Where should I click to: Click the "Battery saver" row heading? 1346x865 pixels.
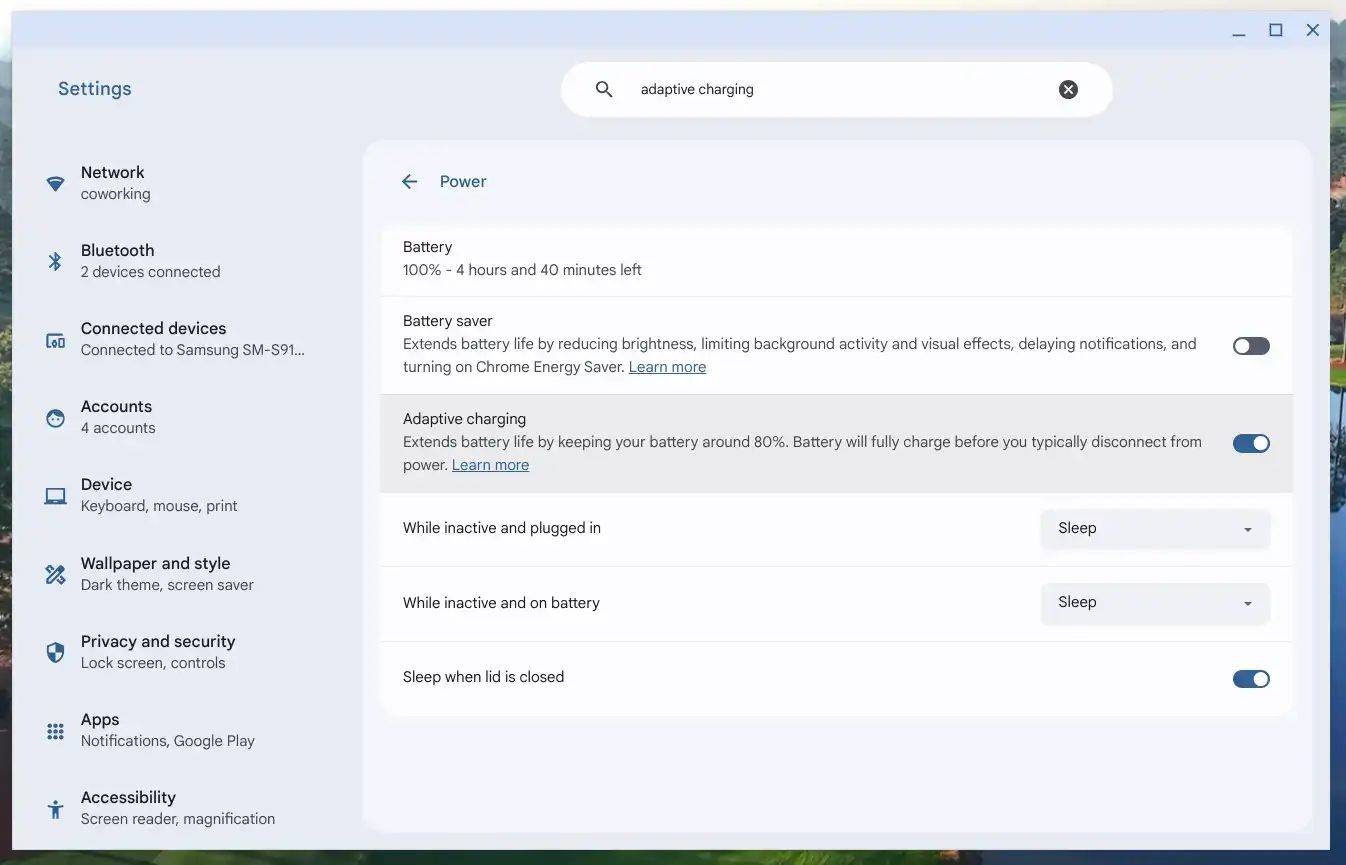click(447, 321)
